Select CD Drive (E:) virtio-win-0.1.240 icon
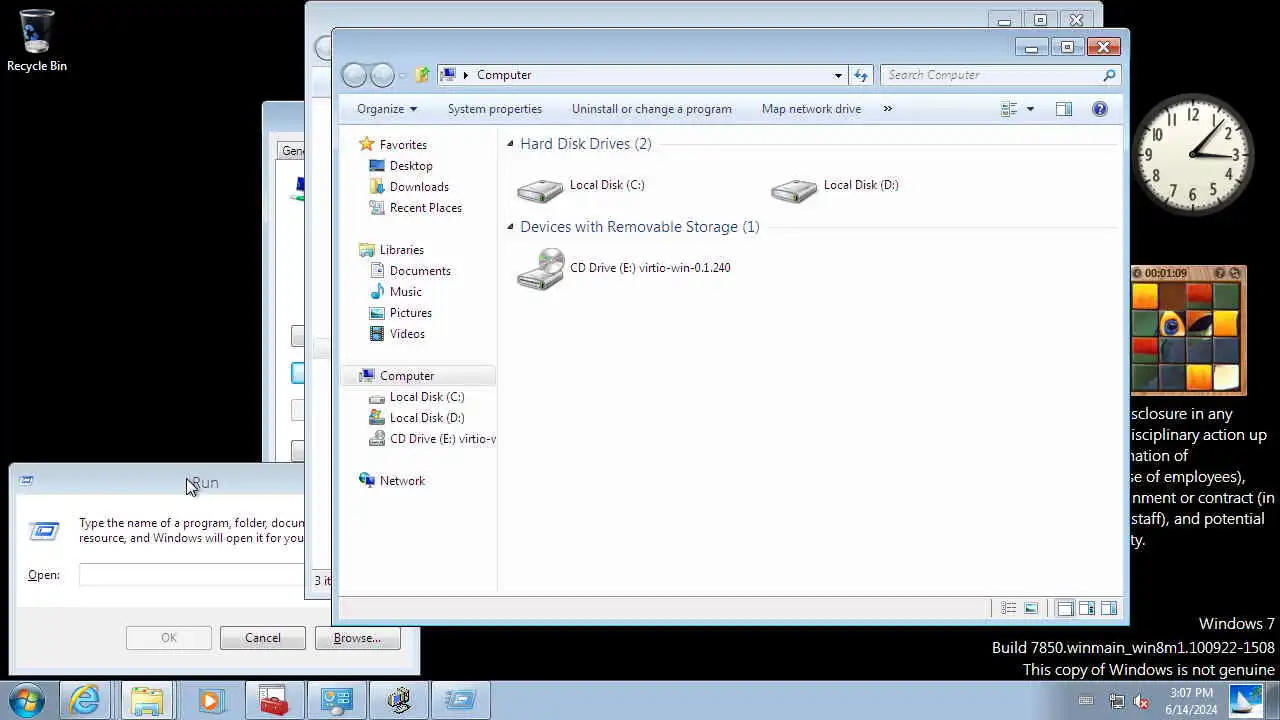The width and height of the screenshot is (1280, 720). pyautogui.click(x=540, y=269)
